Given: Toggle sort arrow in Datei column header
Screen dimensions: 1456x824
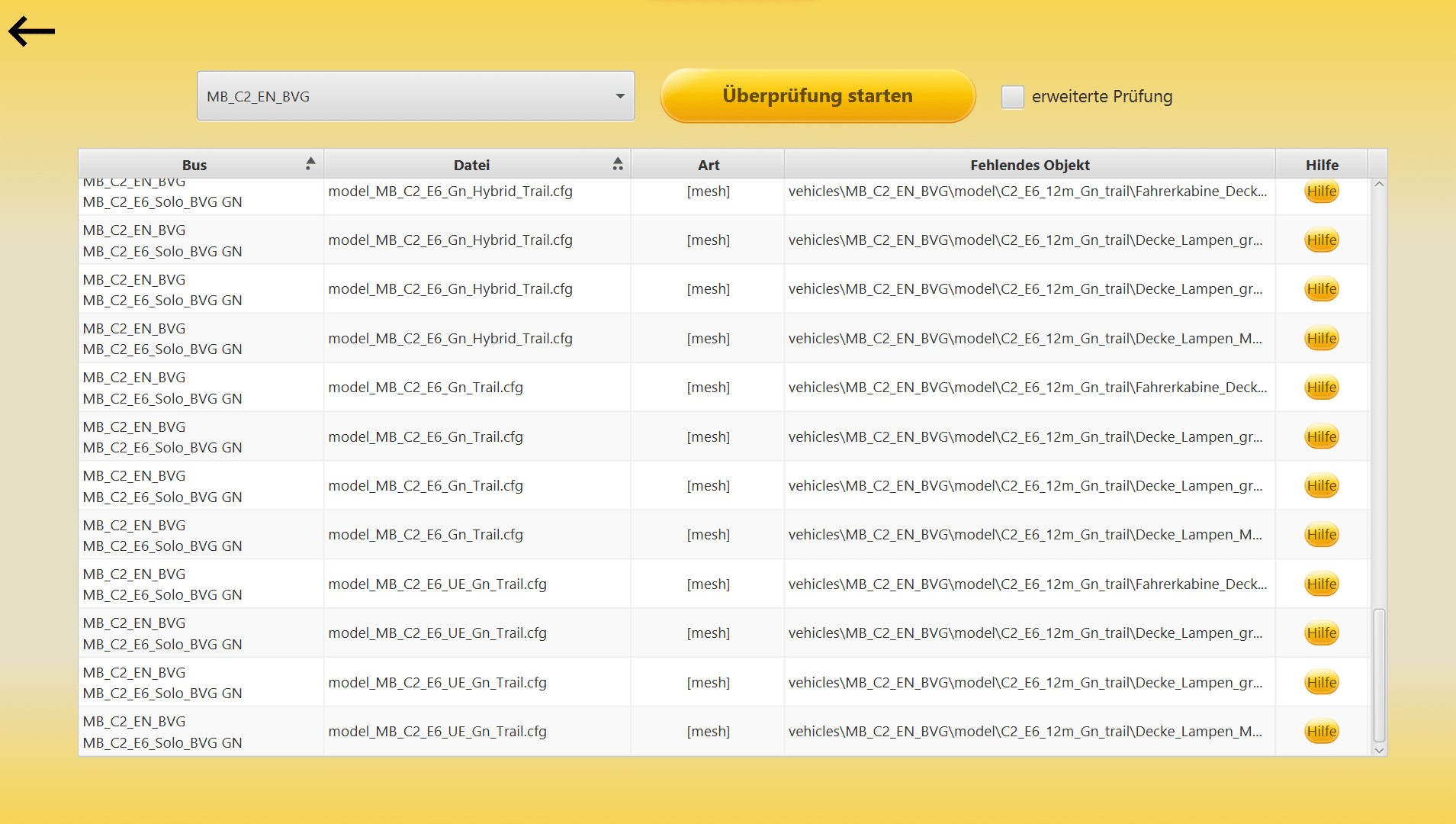Looking at the screenshot, I should pyautogui.click(x=617, y=163).
